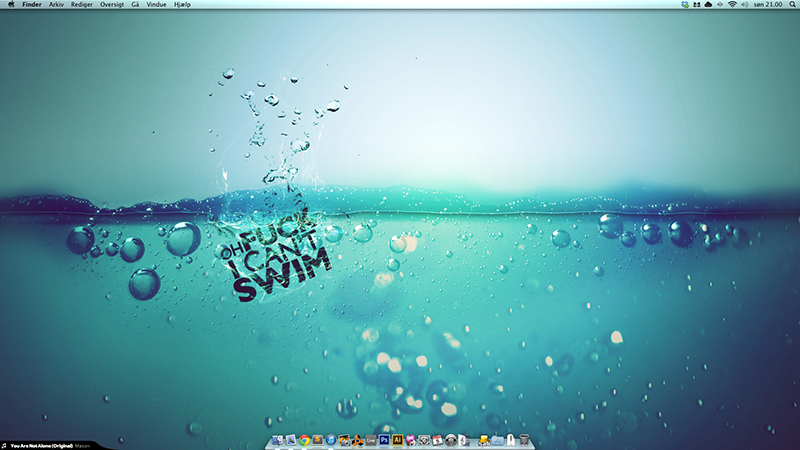800x450 pixels.
Task: Open the Oversigt menu
Action: pyautogui.click(x=112, y=4)
